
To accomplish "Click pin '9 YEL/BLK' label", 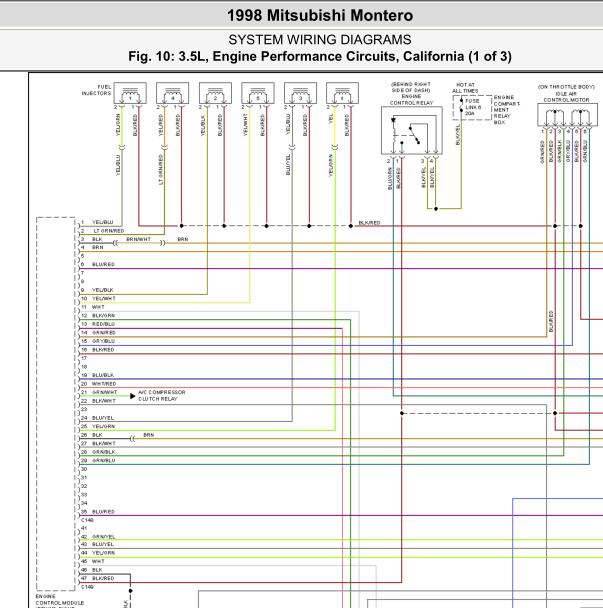I will [97, 290].
